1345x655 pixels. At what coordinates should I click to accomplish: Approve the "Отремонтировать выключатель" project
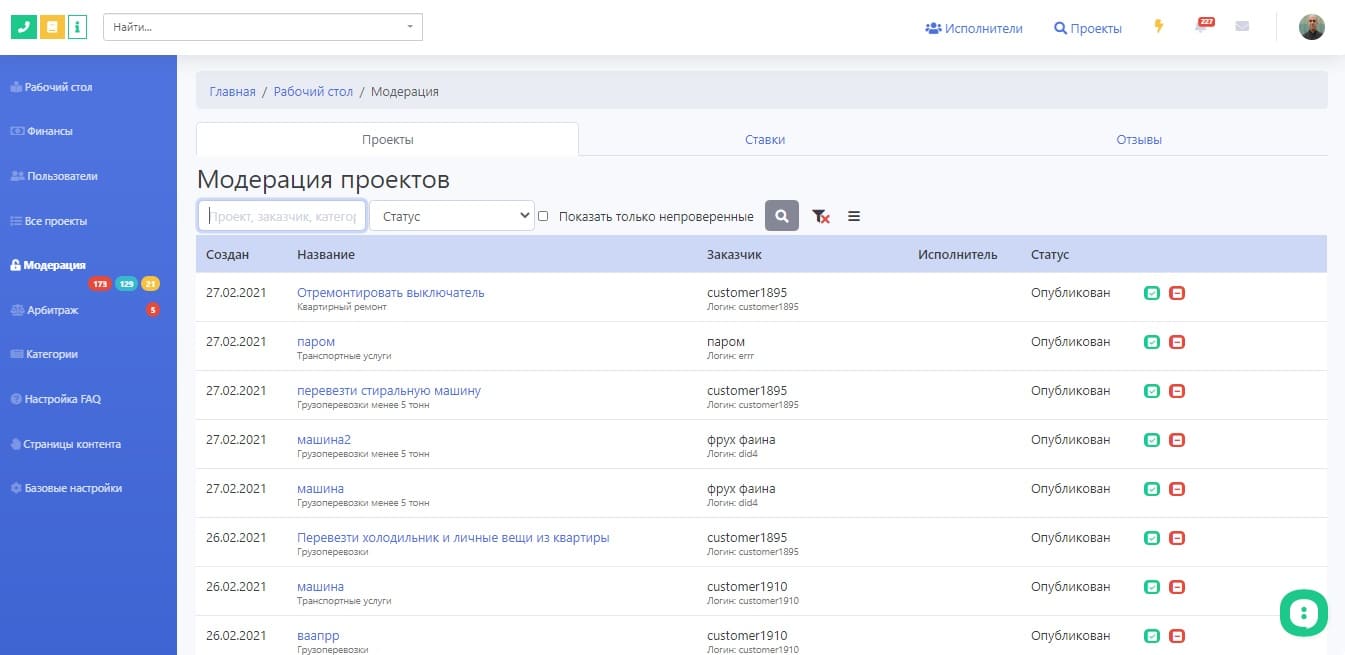click(x=1152, y=293)
